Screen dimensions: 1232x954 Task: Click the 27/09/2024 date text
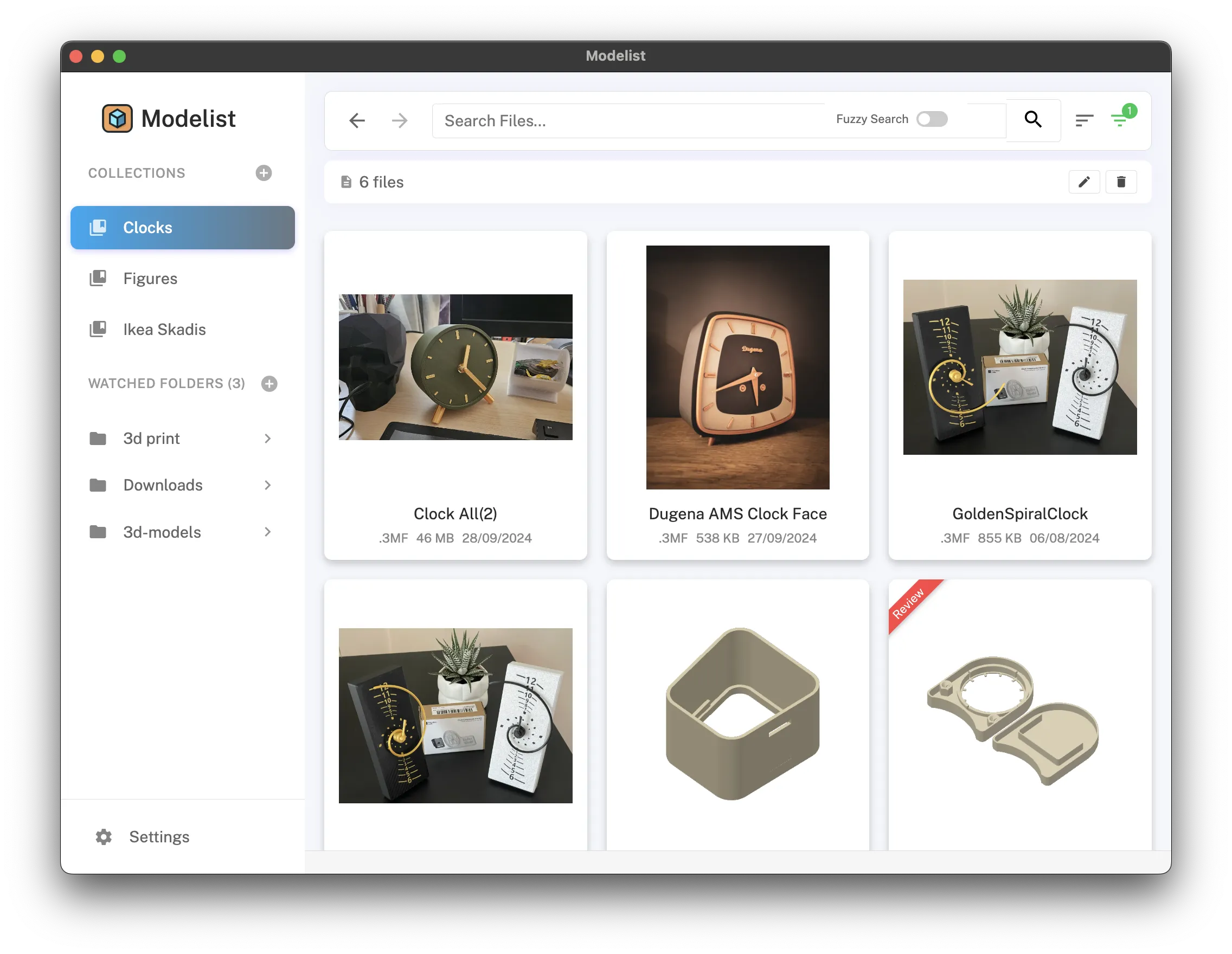[x=782, y=538]
